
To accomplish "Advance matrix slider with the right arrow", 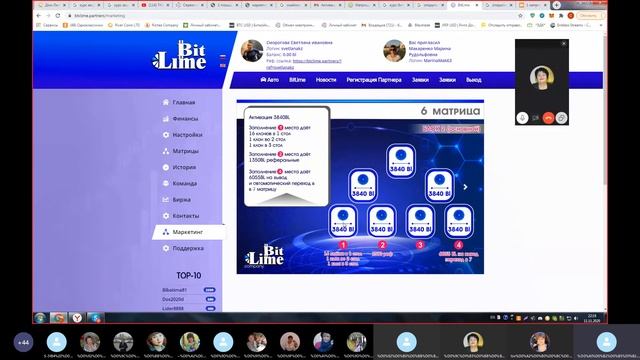I will 465,187.
